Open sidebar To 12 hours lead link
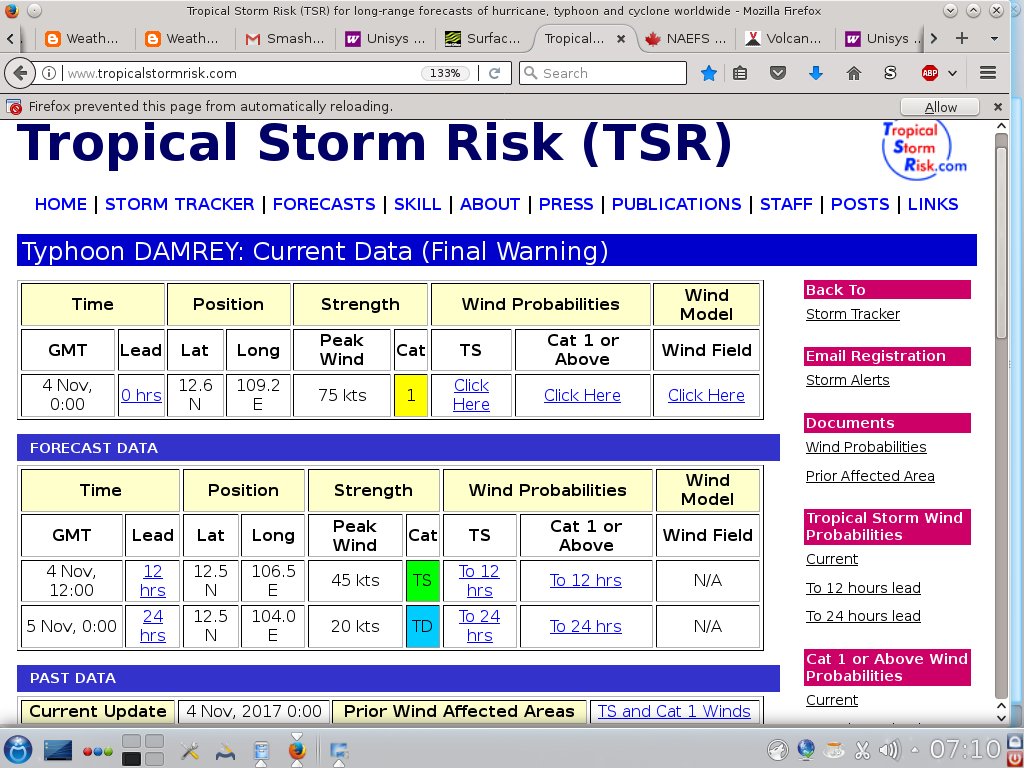This screenshot has height=768, width=1024. (863, 588)
